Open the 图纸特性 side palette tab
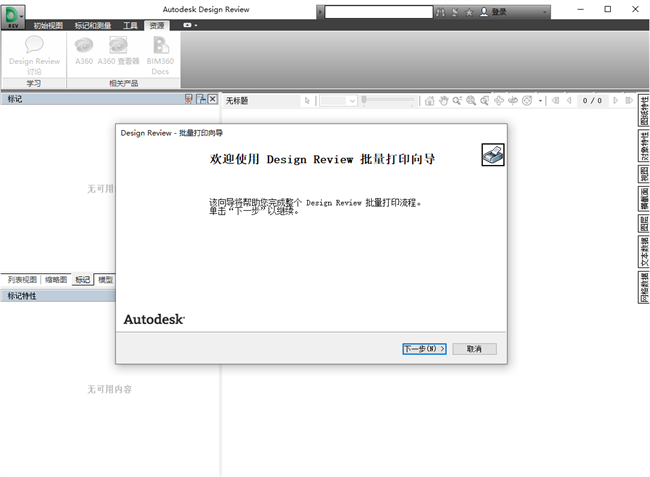This screenshot has height=477, width=650. [x=644, y=110]
